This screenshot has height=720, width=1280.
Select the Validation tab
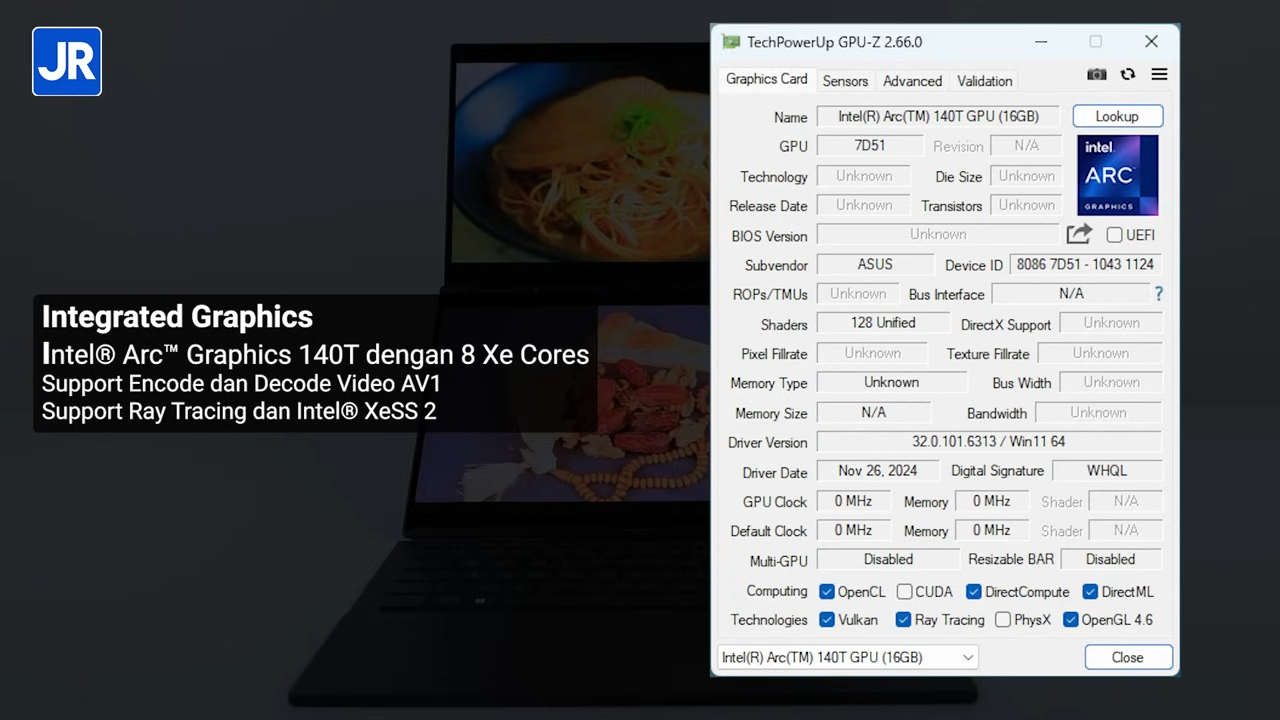(984, 81)
